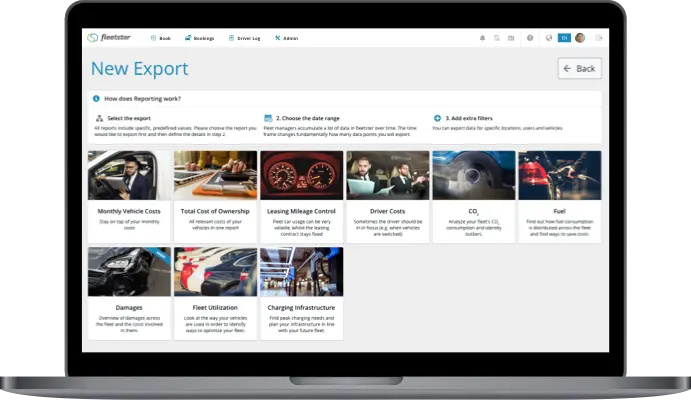
Task: Select the Leasing Mileage Control gauge image
Action: tap(301, 175)
